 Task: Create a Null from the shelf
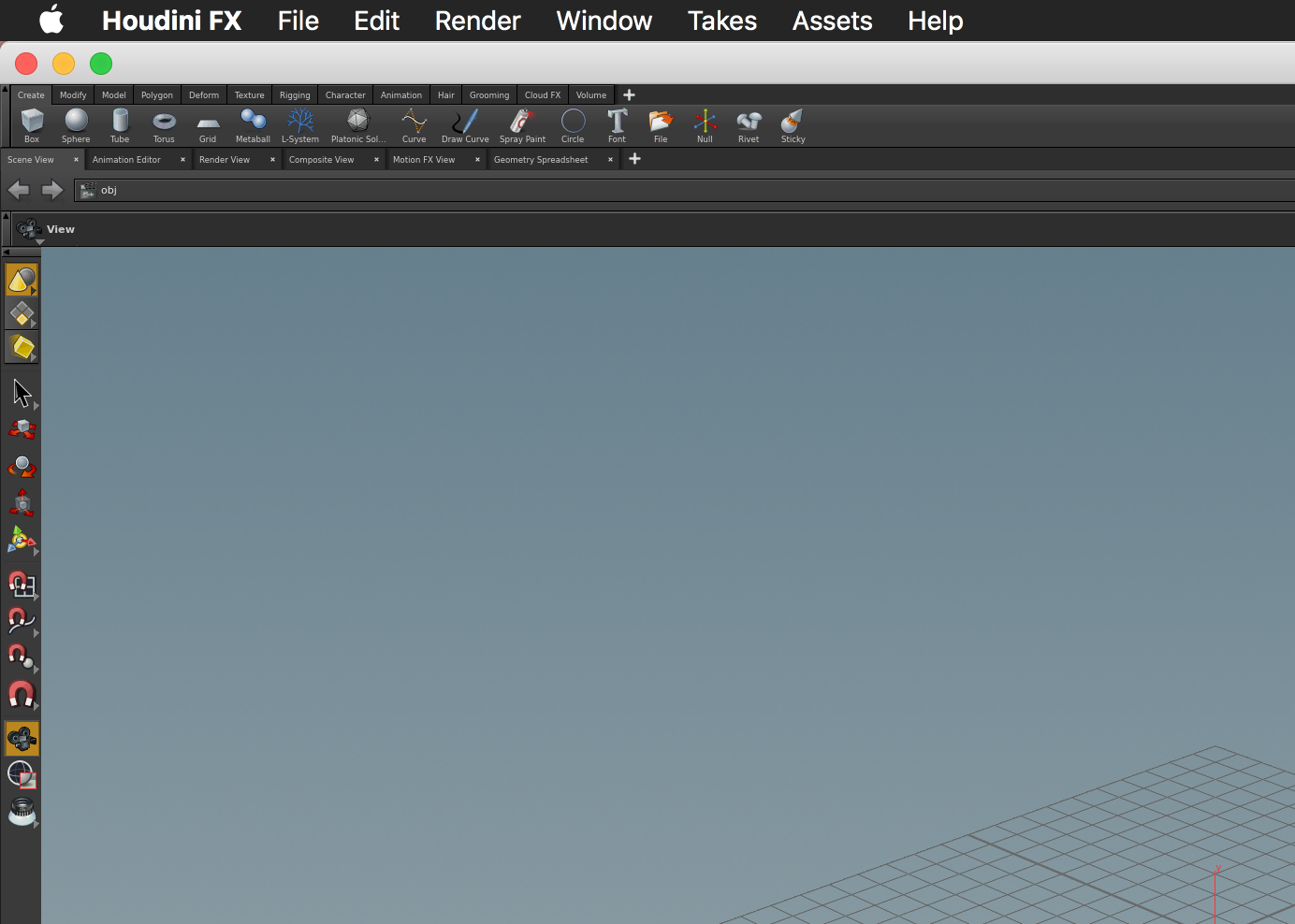705,125
